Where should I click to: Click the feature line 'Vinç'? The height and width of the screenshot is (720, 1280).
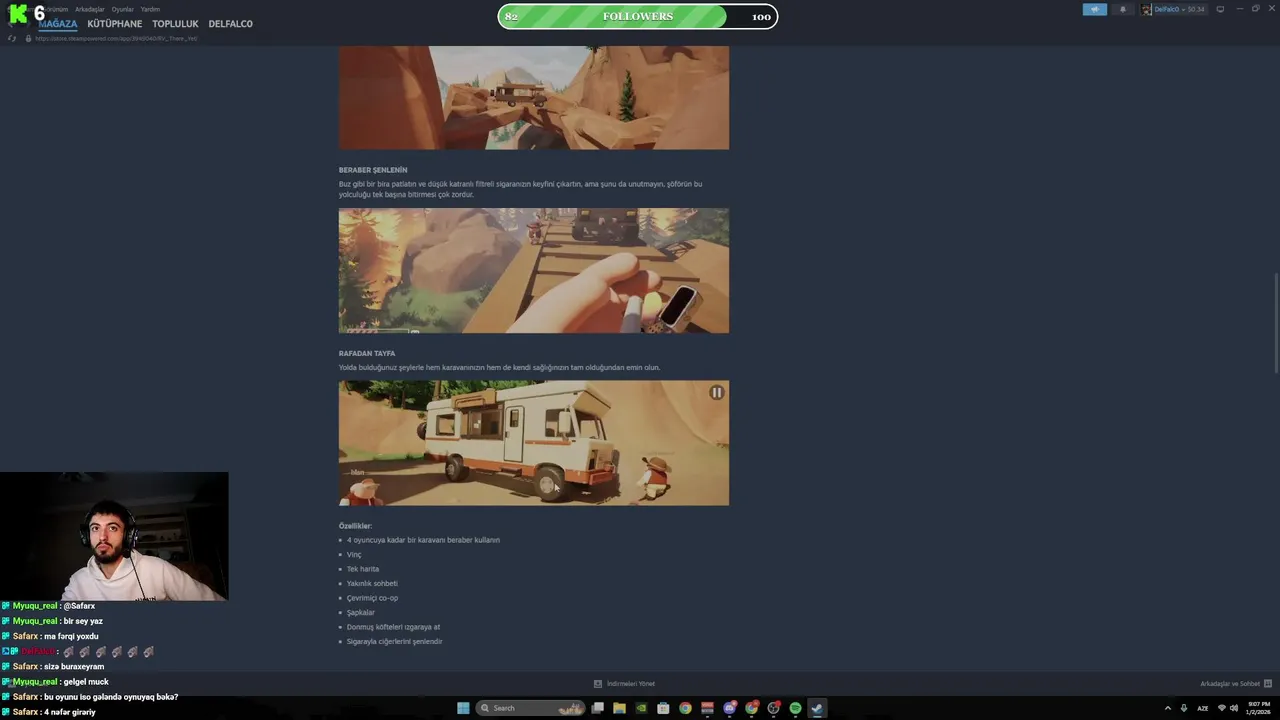354,554
